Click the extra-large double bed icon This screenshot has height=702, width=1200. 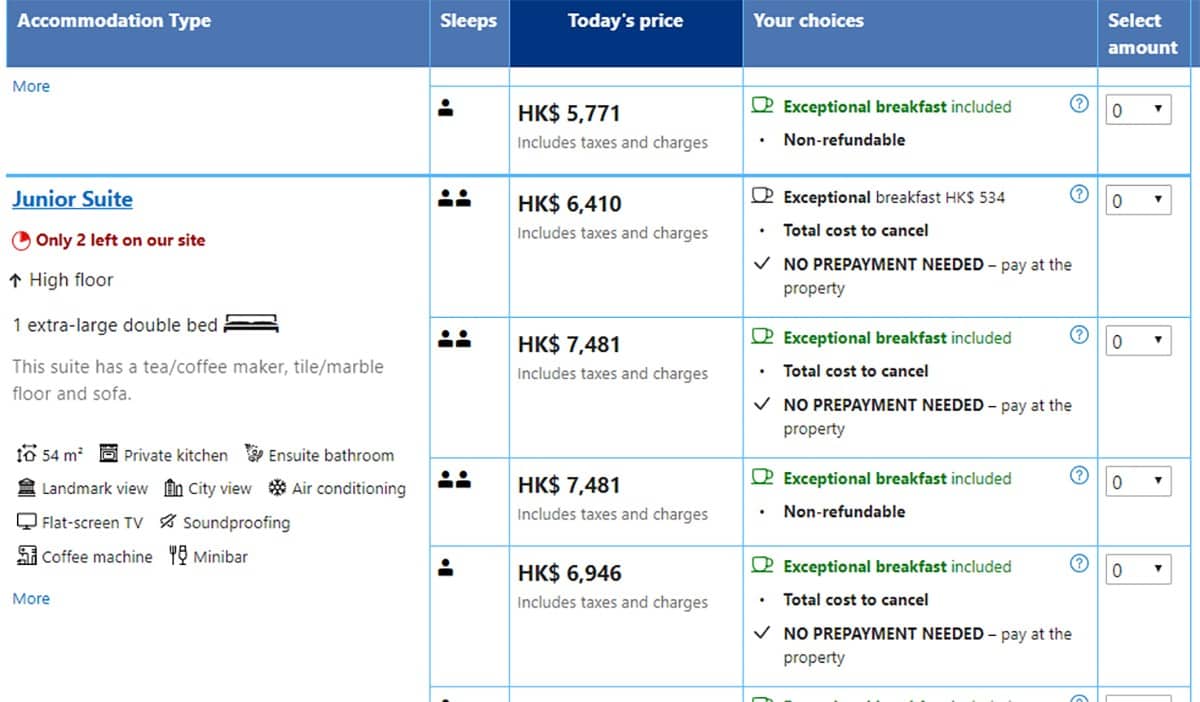(x=251, y=324)
